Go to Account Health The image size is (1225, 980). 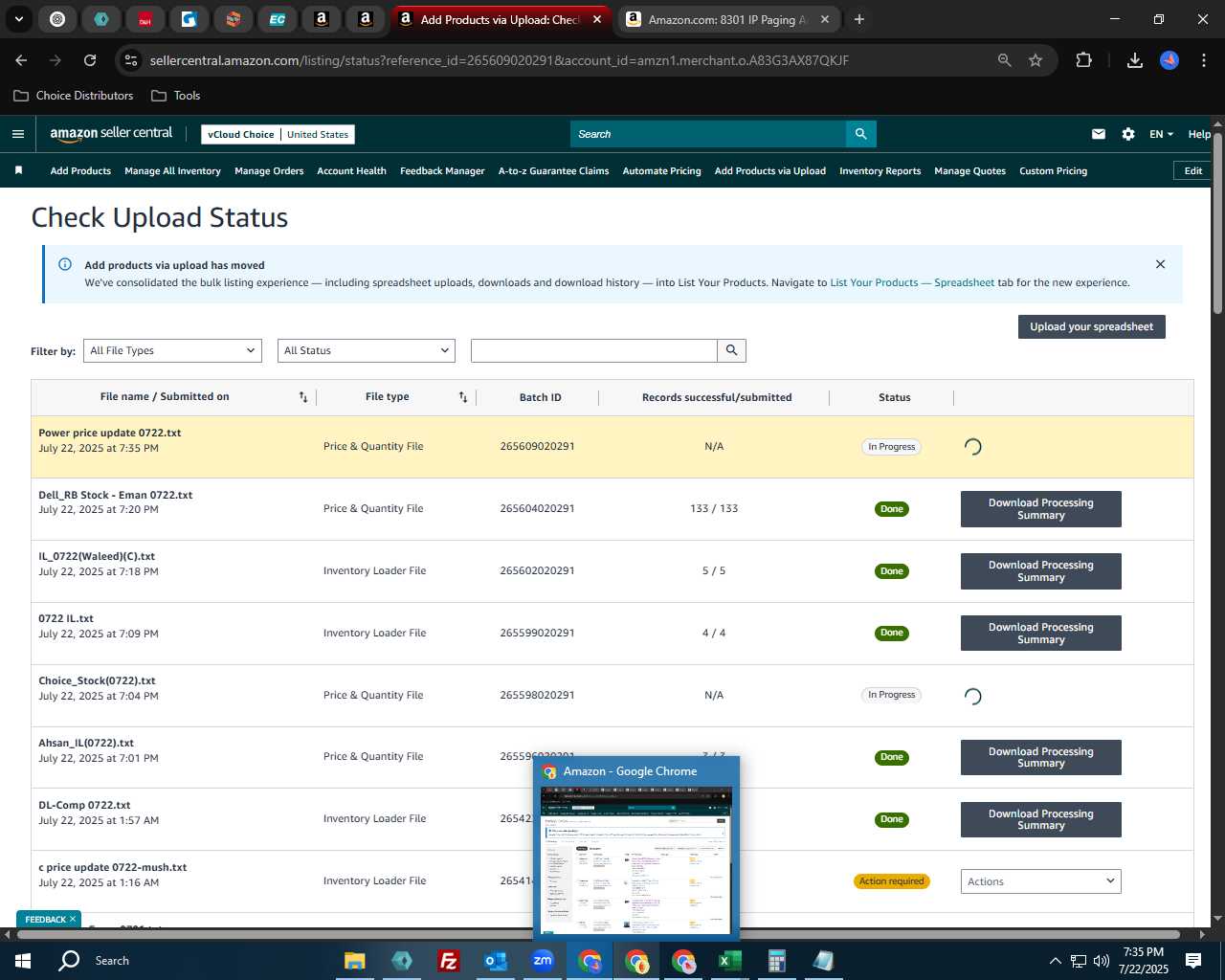tap(351, 170)
